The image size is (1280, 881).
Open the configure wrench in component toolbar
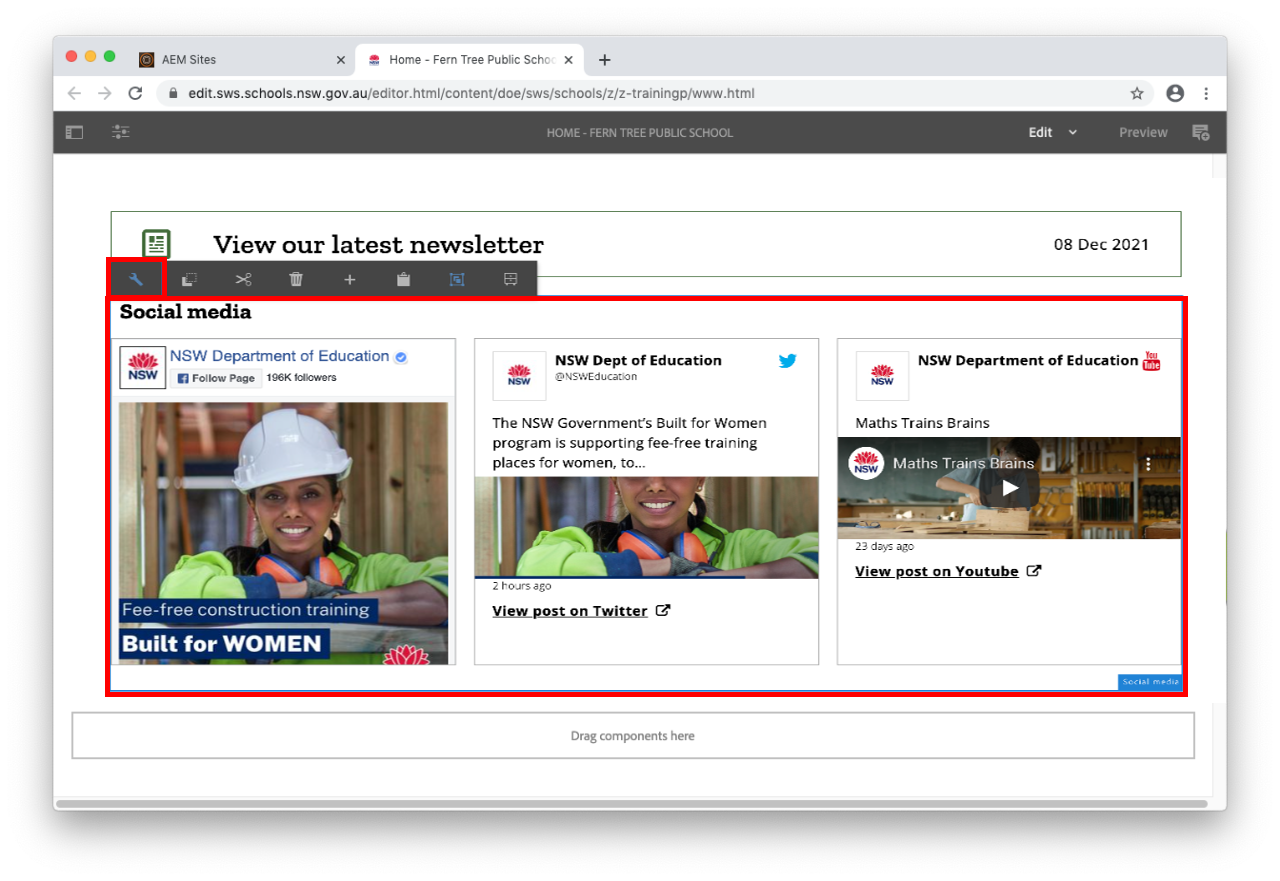[136, 279]
